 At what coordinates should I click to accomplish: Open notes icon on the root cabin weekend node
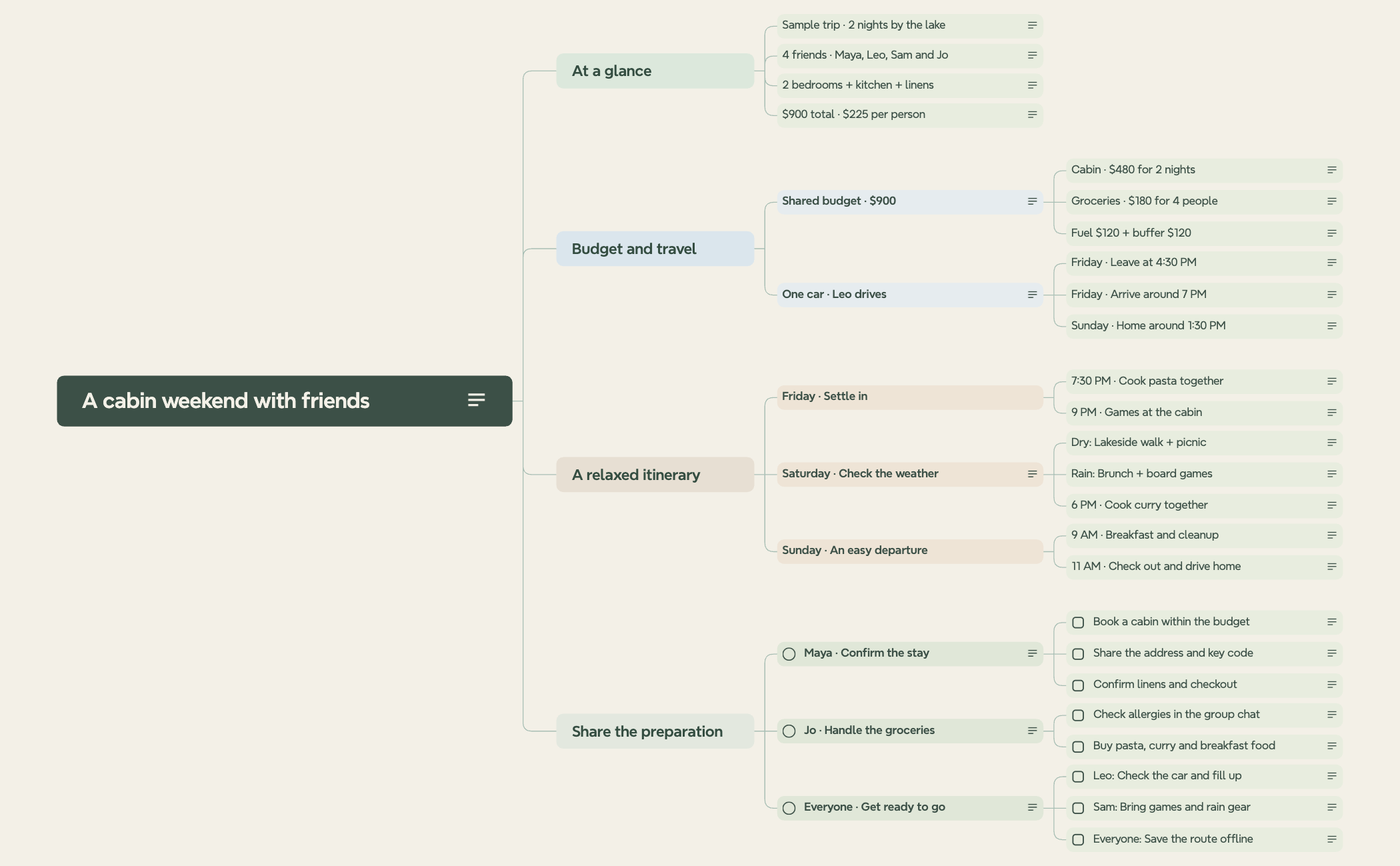[x=476, y=400]
